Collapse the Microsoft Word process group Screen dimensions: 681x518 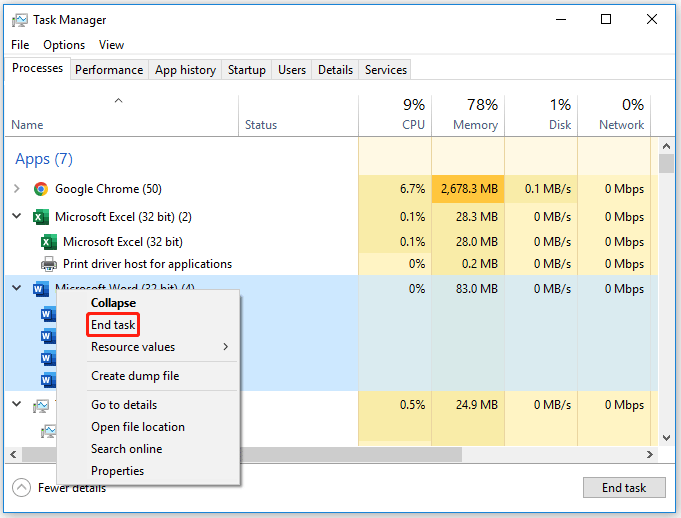[x=17, y=288]
